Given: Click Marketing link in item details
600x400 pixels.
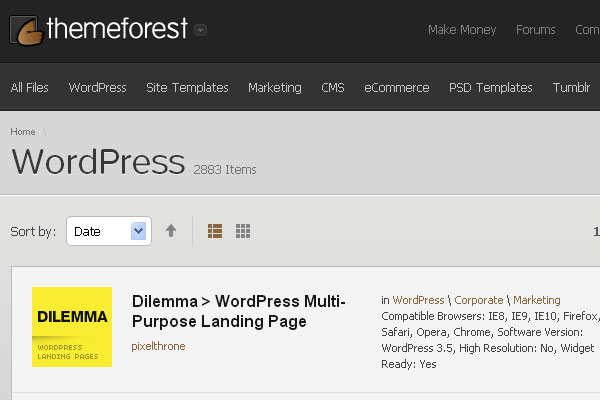Looking at the screenshot, I should tap(536, 300).
